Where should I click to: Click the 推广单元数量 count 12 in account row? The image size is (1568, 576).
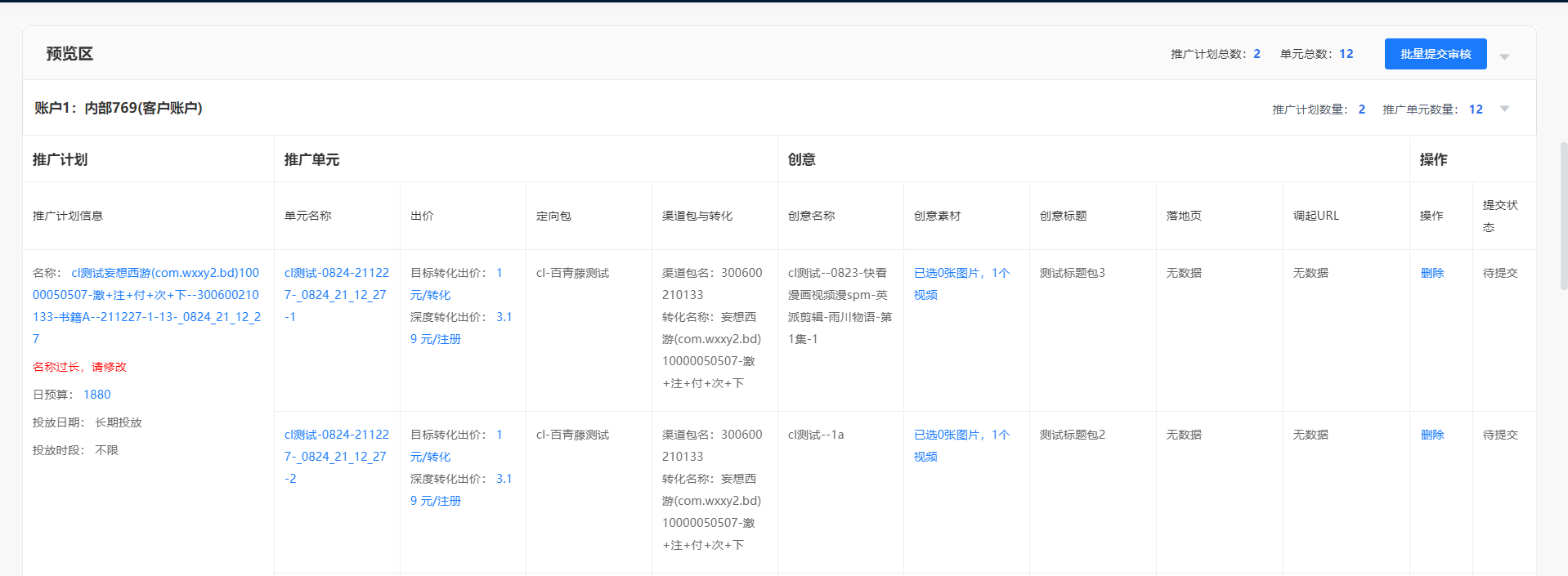1476,109
